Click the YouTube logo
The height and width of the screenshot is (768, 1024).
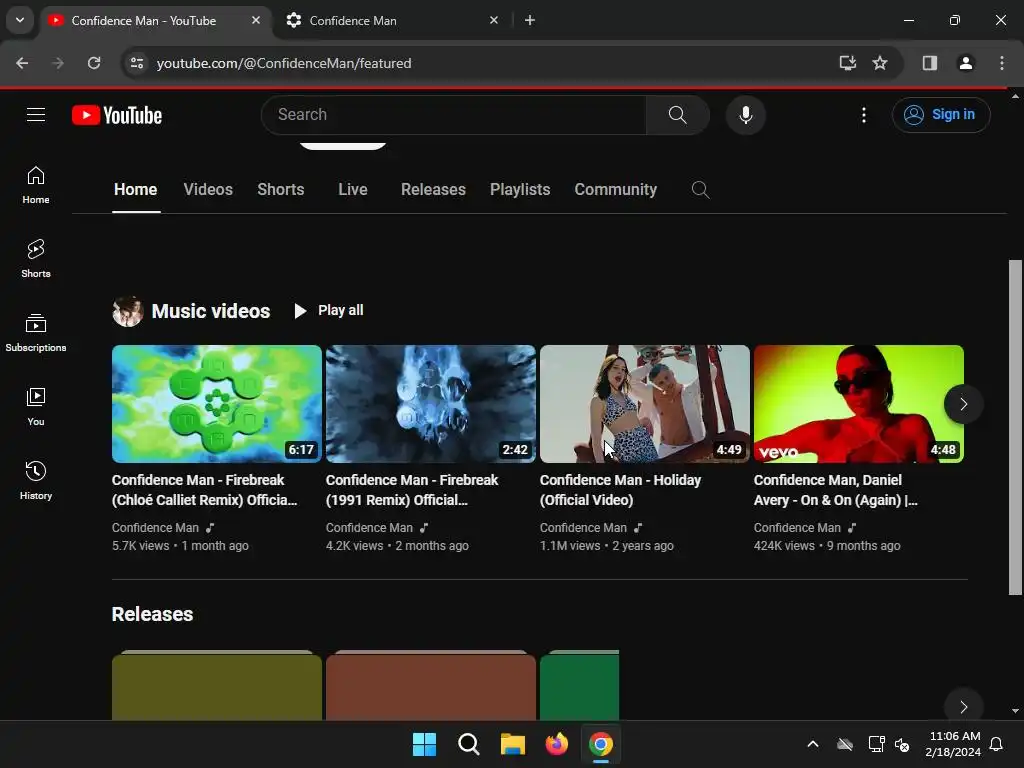pyautogui.click(x=117, y=115)
